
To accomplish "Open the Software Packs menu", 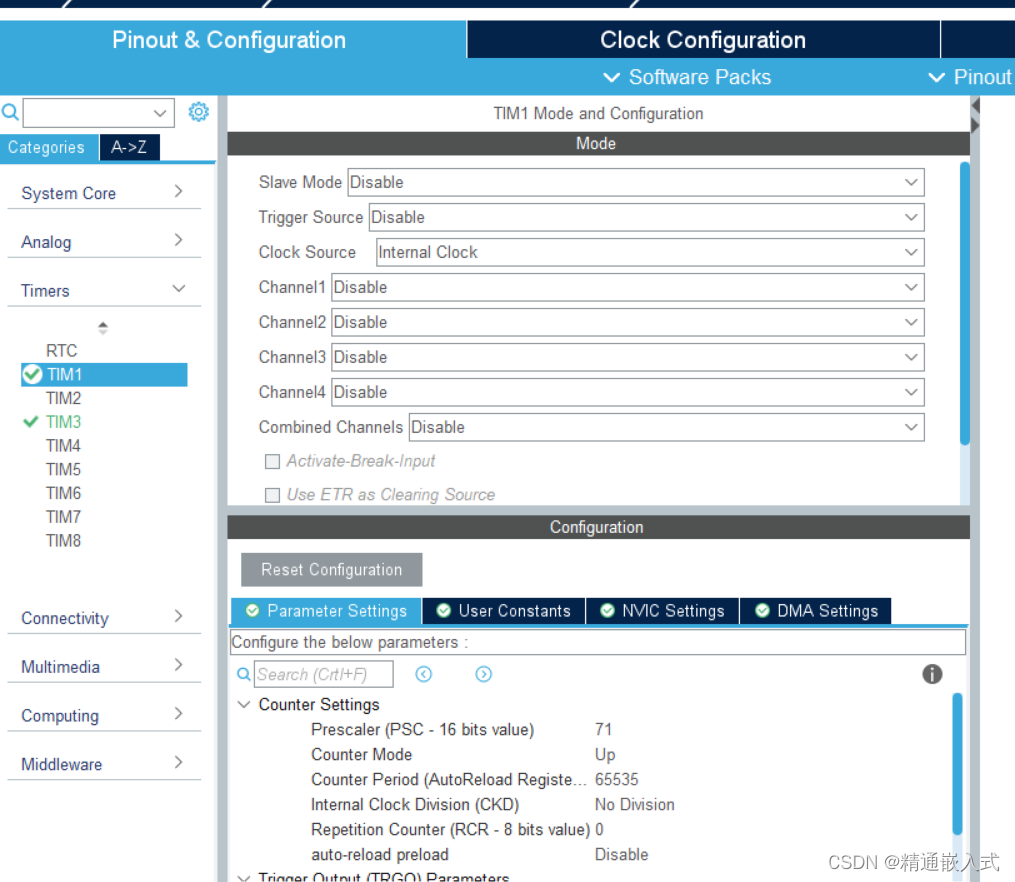I will (x=687, y=78).
